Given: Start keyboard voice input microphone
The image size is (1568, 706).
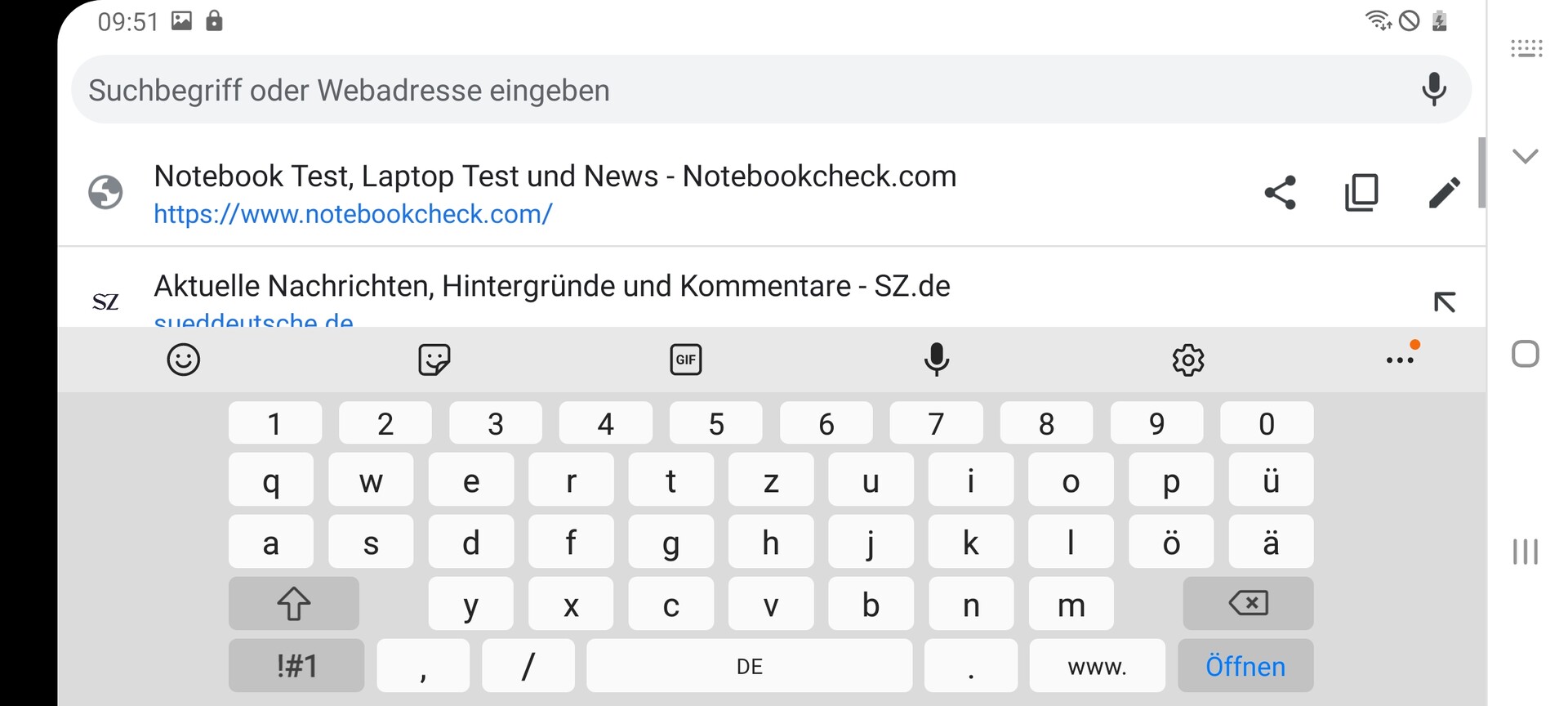Looking at the screenshot, I should click(x=936, y=360).
